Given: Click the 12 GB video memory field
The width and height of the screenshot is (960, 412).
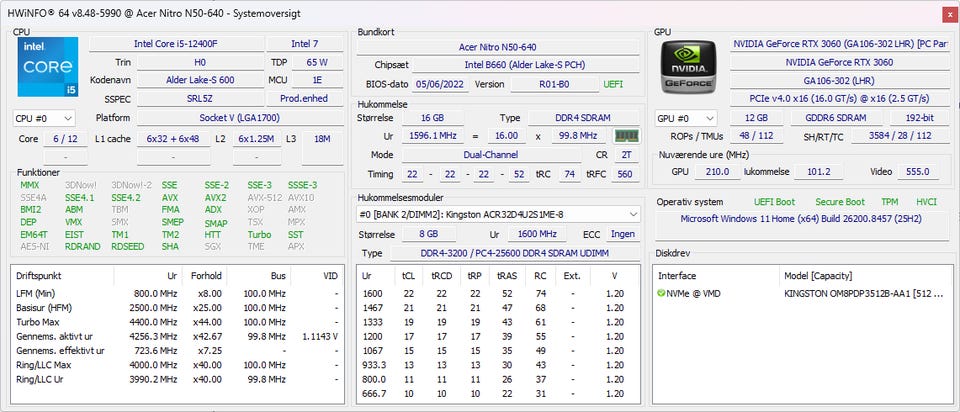Looking at the screenshot, I should tap(757, 118).
